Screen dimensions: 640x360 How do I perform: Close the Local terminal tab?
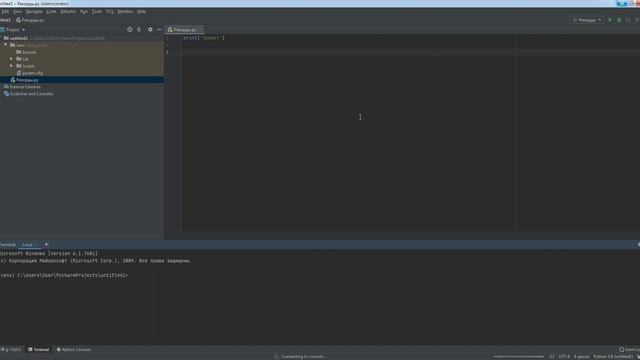click(x=36, y=245)
